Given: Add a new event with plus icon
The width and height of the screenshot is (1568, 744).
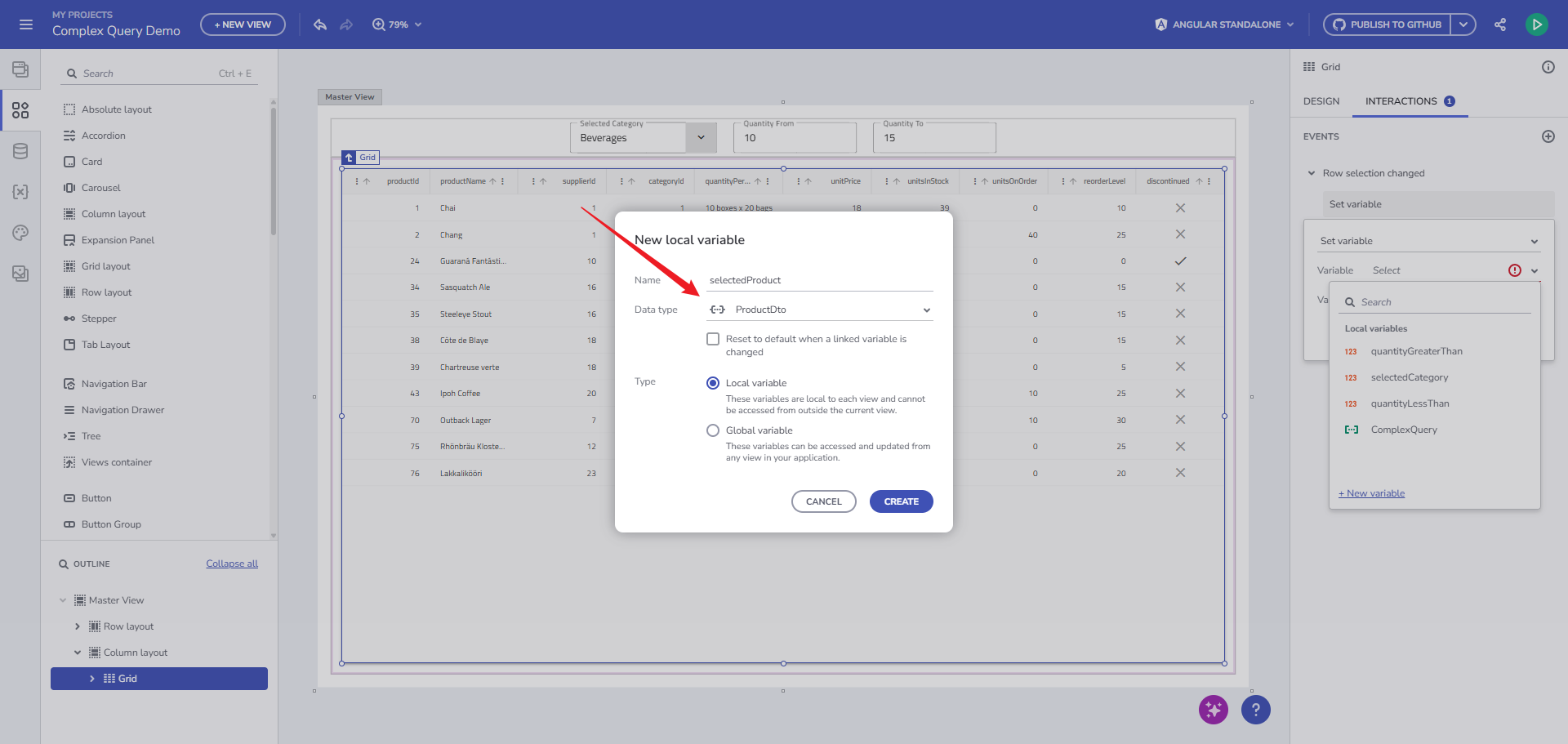Looking at the screenshot, I should click(x=1548, y=136).
